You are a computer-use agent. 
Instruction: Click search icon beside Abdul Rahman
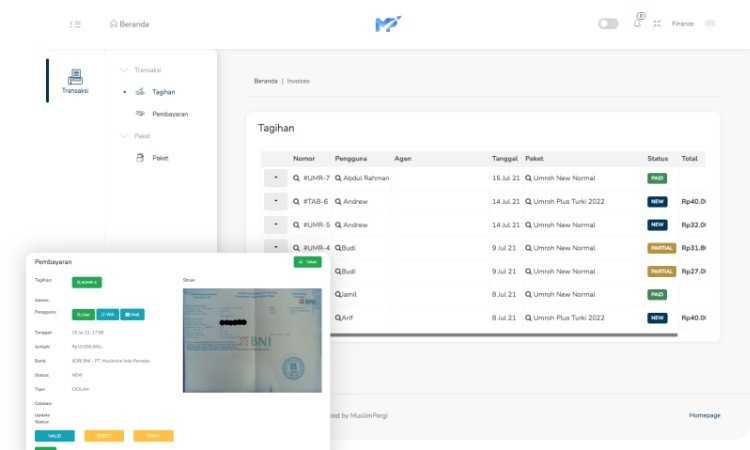click(x=338, y=178)
